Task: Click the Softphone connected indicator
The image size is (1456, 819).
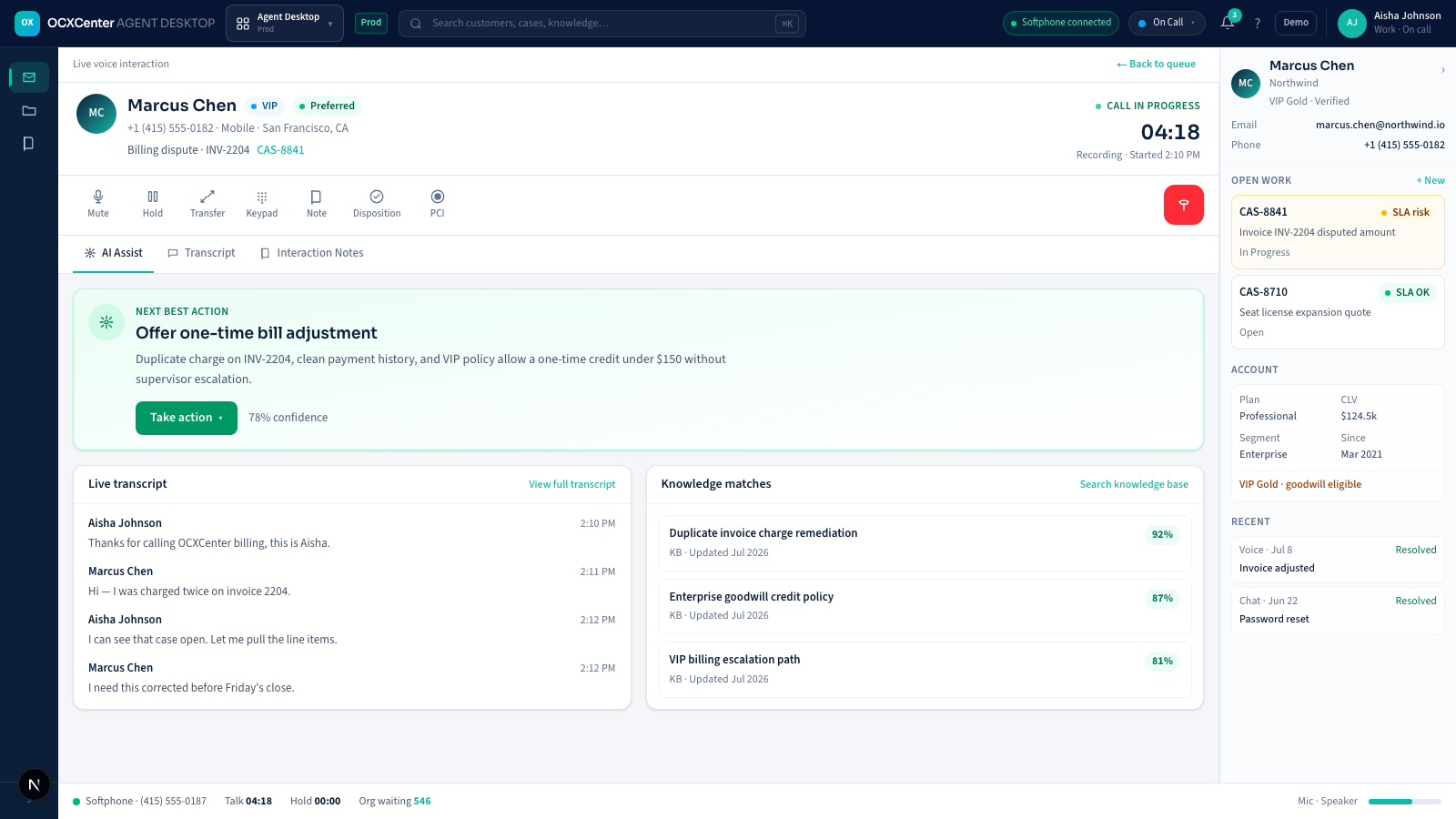Action: point(1061,23)
